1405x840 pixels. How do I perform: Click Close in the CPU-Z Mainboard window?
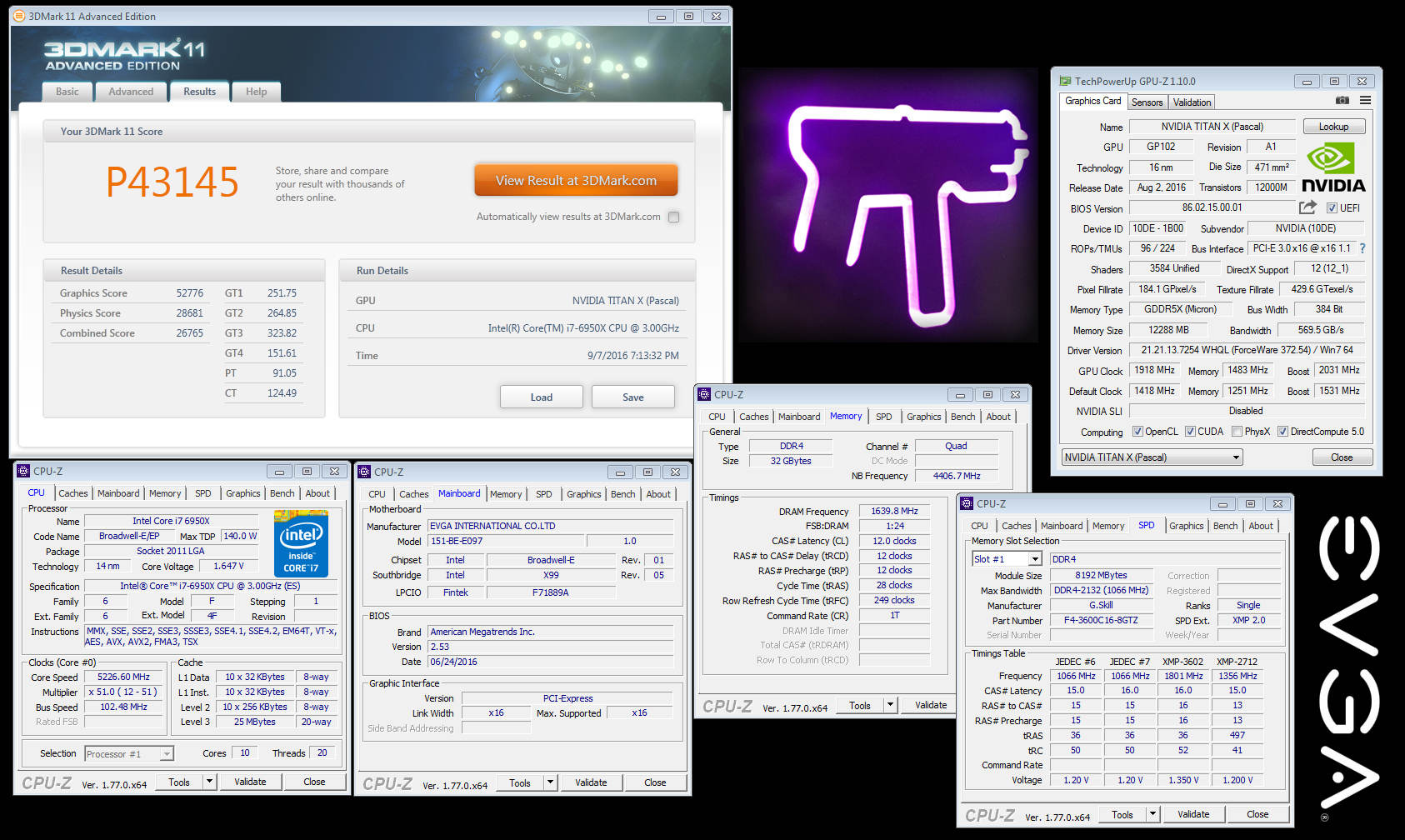click(x=655, y=782)
